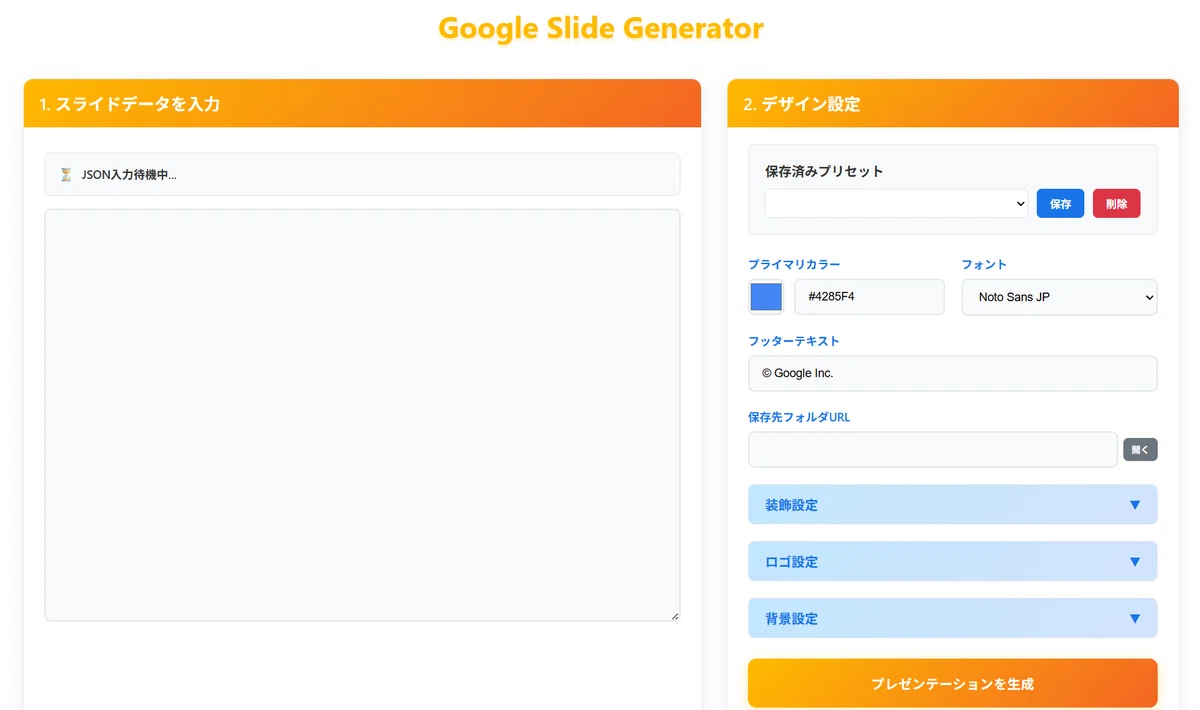This screenshot has height=710, width=1200.
Task: Open the 保存済みプリセット dropdown
Action: [897, 203]
